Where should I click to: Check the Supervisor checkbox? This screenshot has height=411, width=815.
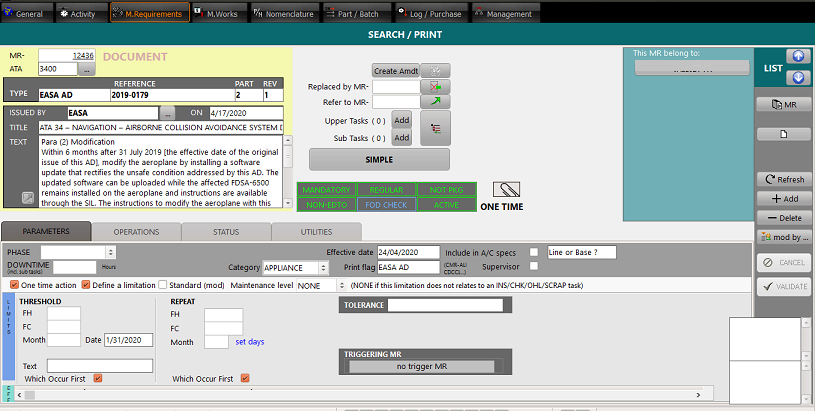[x=533, y=266]
